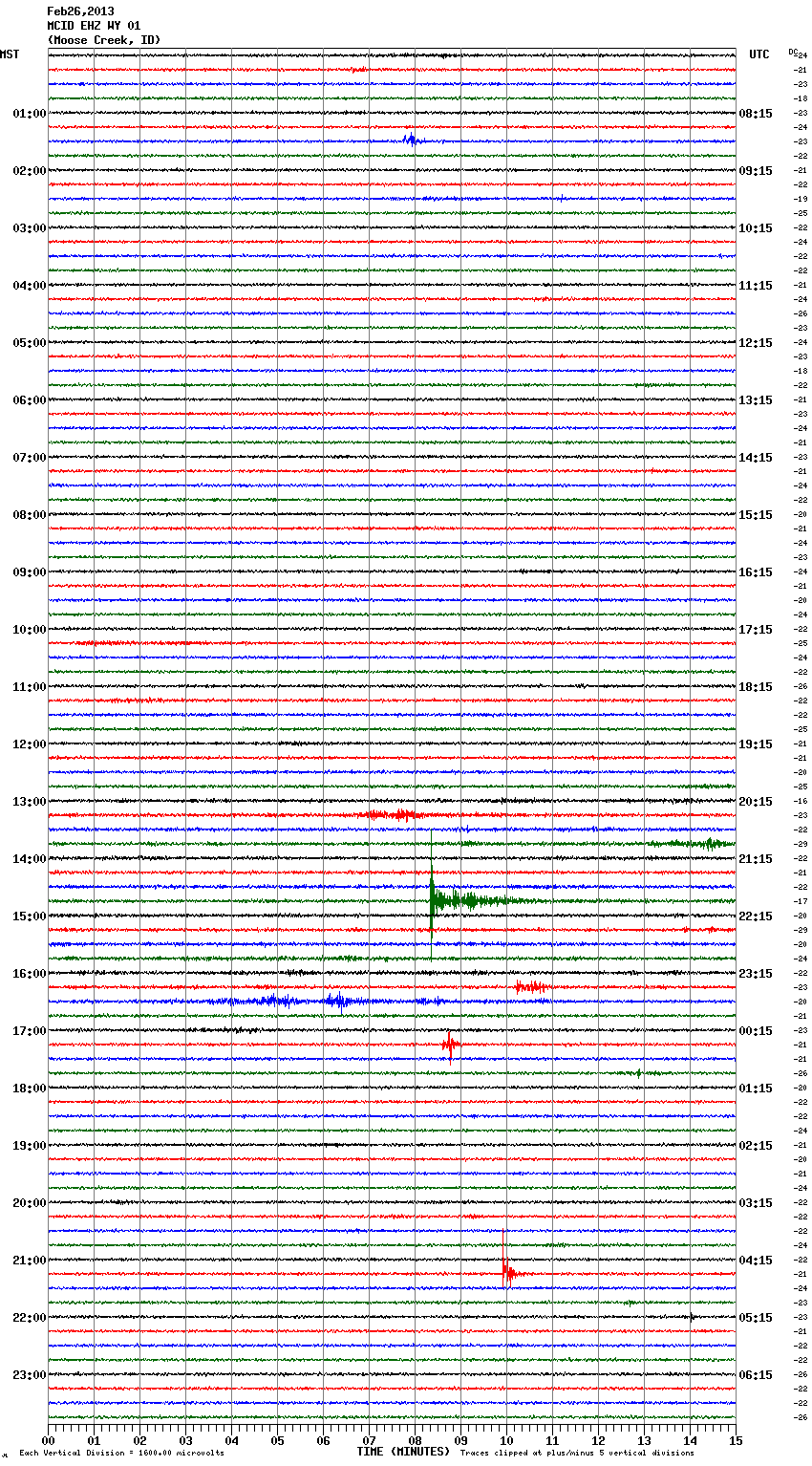Click the 21:00 MST time label
Image resolution: width=812 pixels, height=1466 pixels.
tap(30, 1261)
